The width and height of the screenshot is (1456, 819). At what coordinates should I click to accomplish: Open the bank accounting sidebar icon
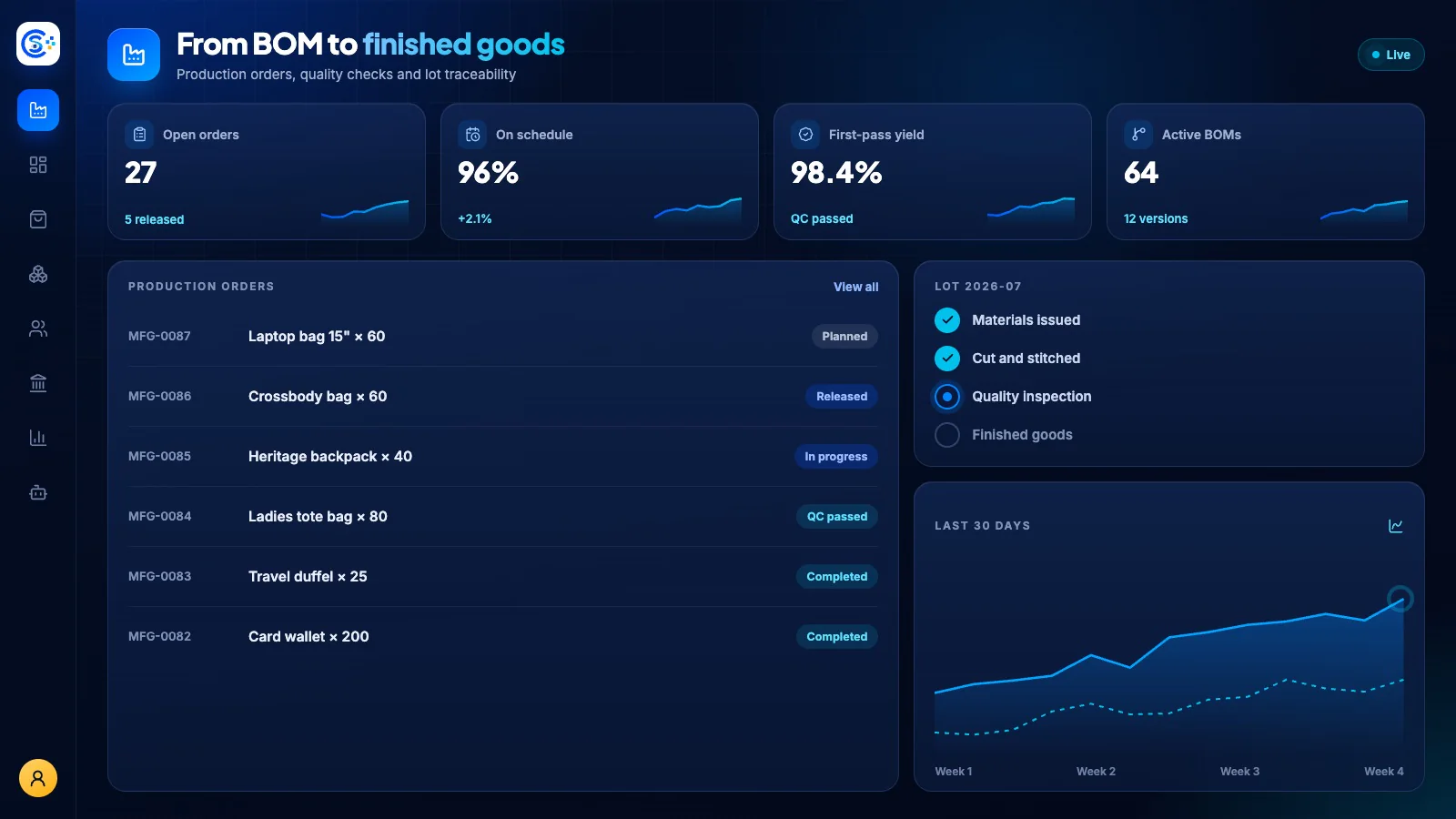tap(38, 383)
